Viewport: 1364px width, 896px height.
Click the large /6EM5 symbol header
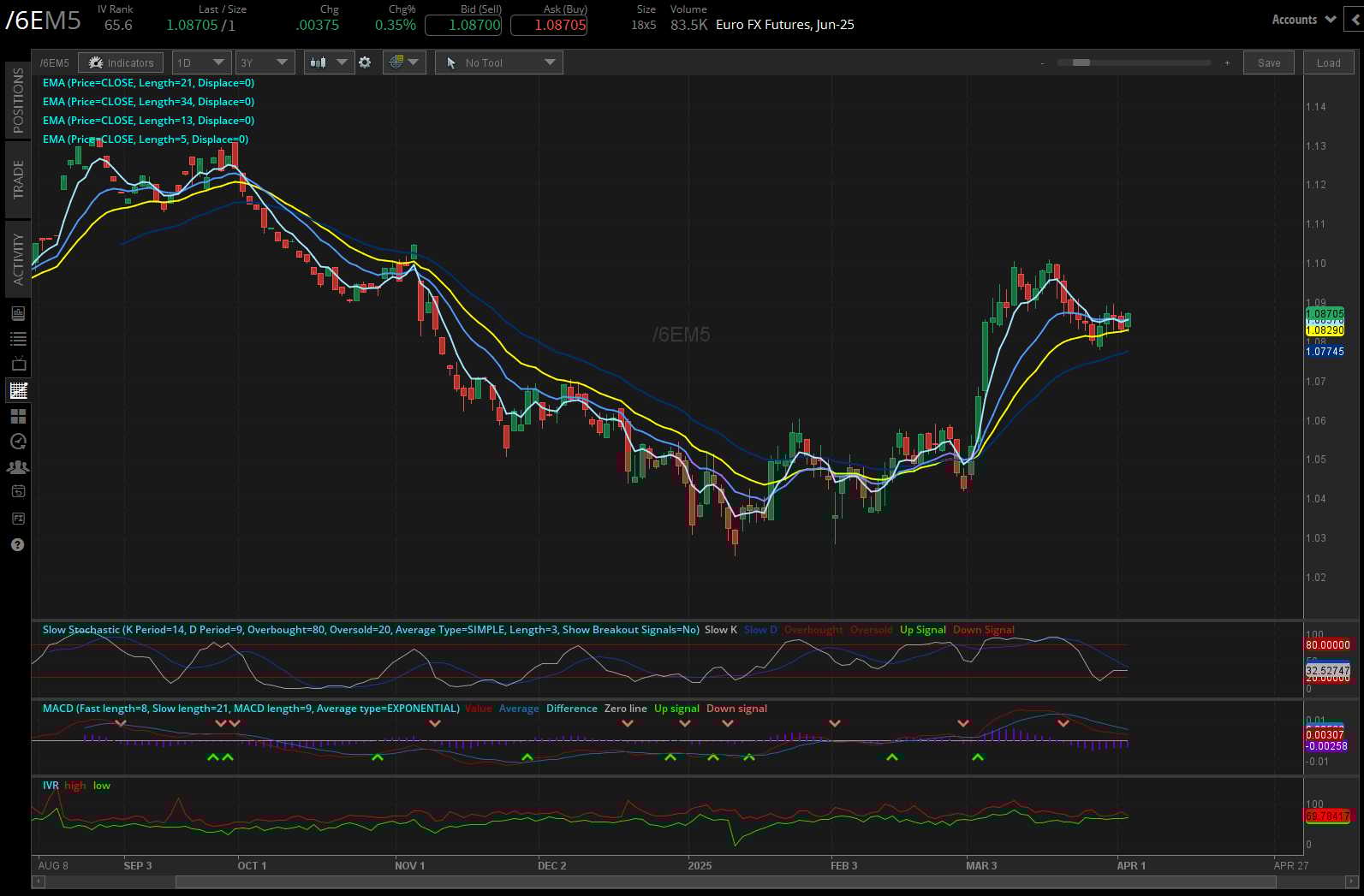pos(43,21)
